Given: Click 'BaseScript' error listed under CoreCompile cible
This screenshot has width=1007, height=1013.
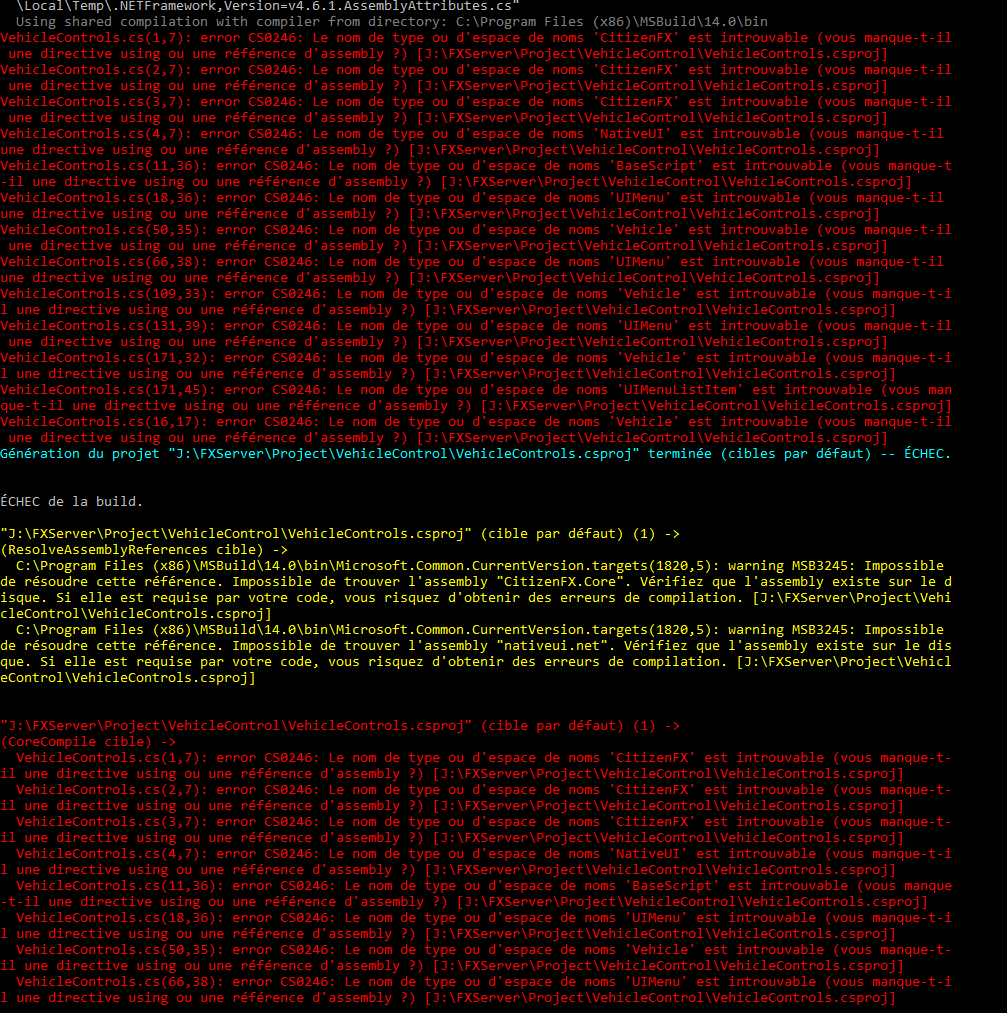Looking at the screenshot, I should [x=475, y=893].
